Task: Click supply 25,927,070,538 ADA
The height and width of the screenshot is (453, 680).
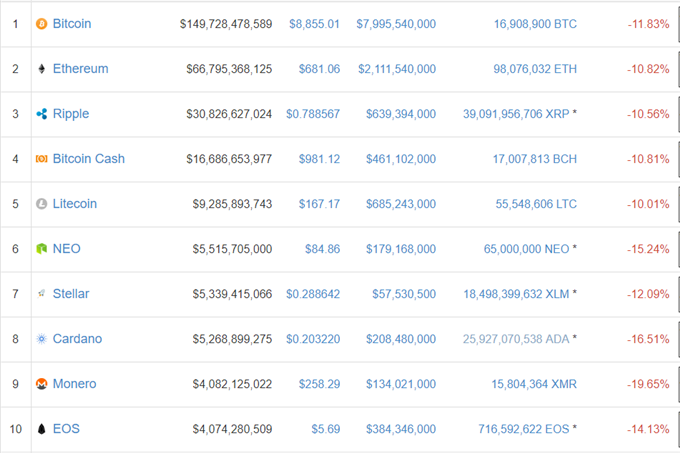Action: (x=516, y=339)
